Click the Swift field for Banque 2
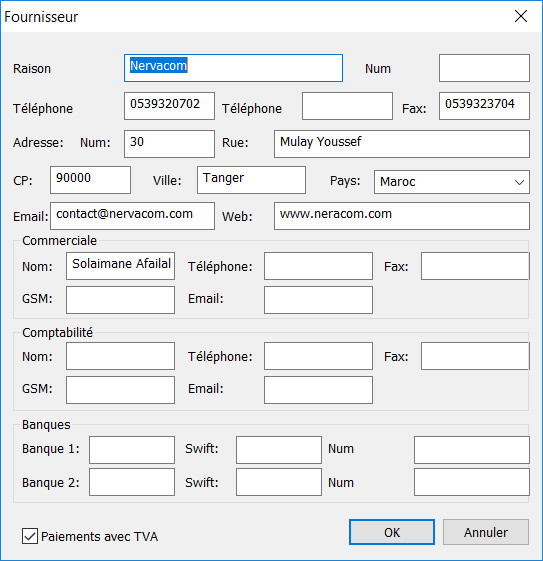The image size is (543, 561). pyautogui.click(x=279, y=482)
